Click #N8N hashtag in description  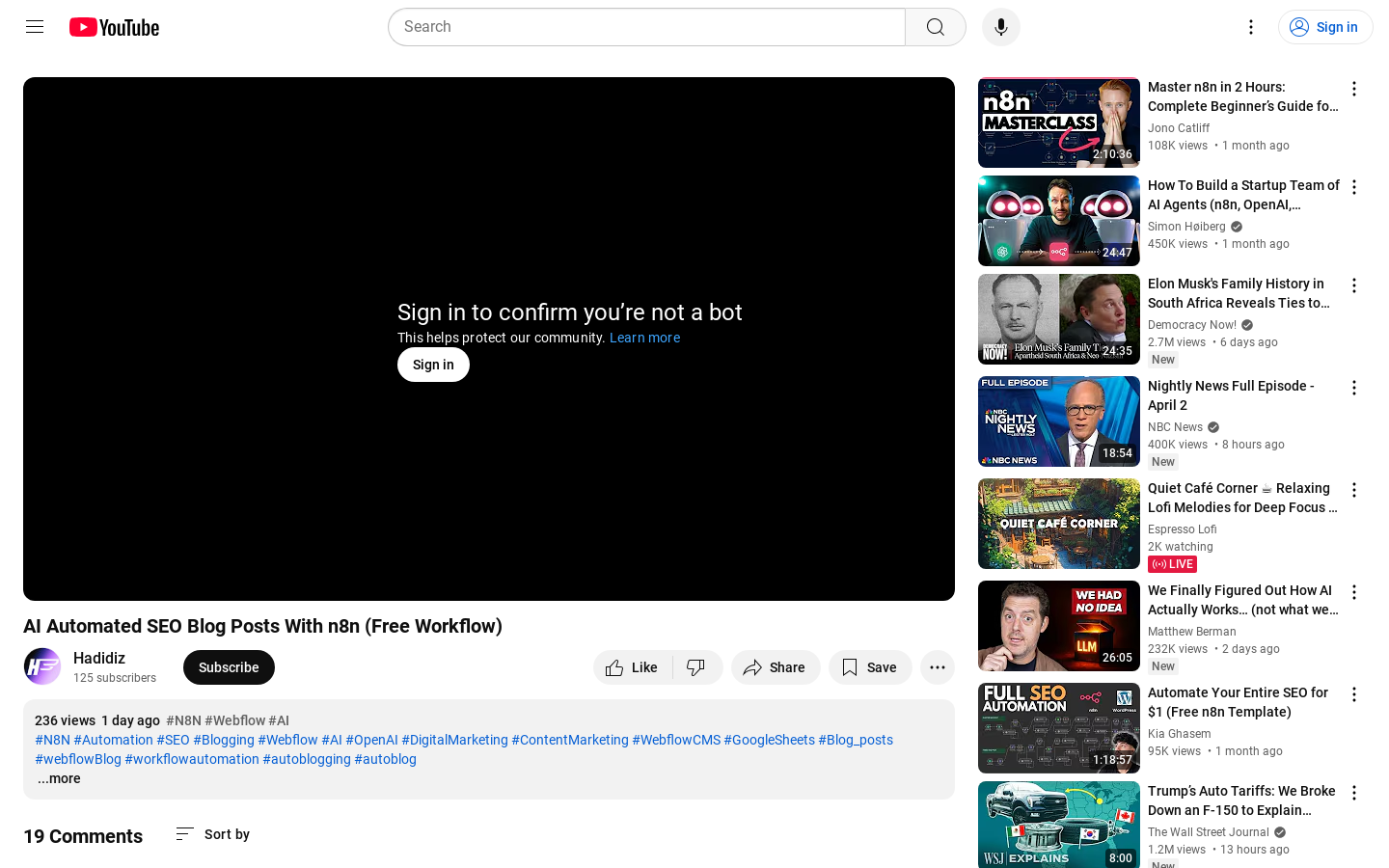(52, 740)
